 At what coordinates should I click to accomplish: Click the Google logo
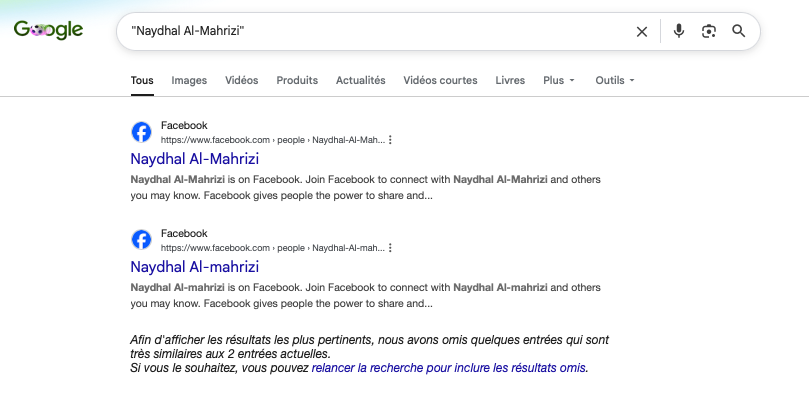tap(48, 29)
